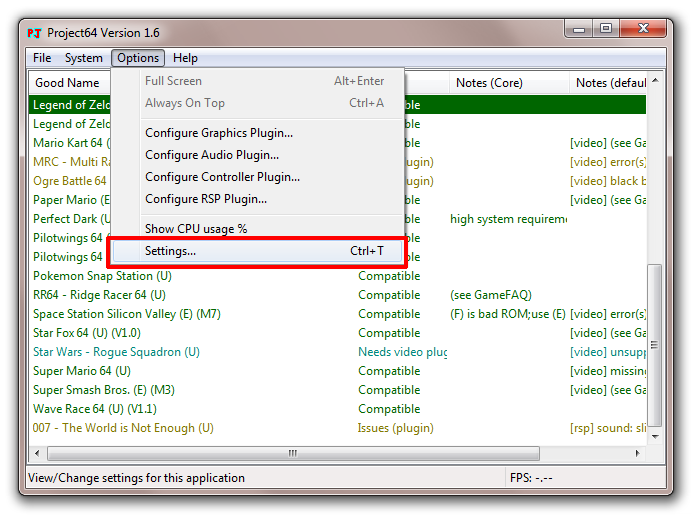
Task: Choose Configure Graphics Plugin...
Action: 258,133
